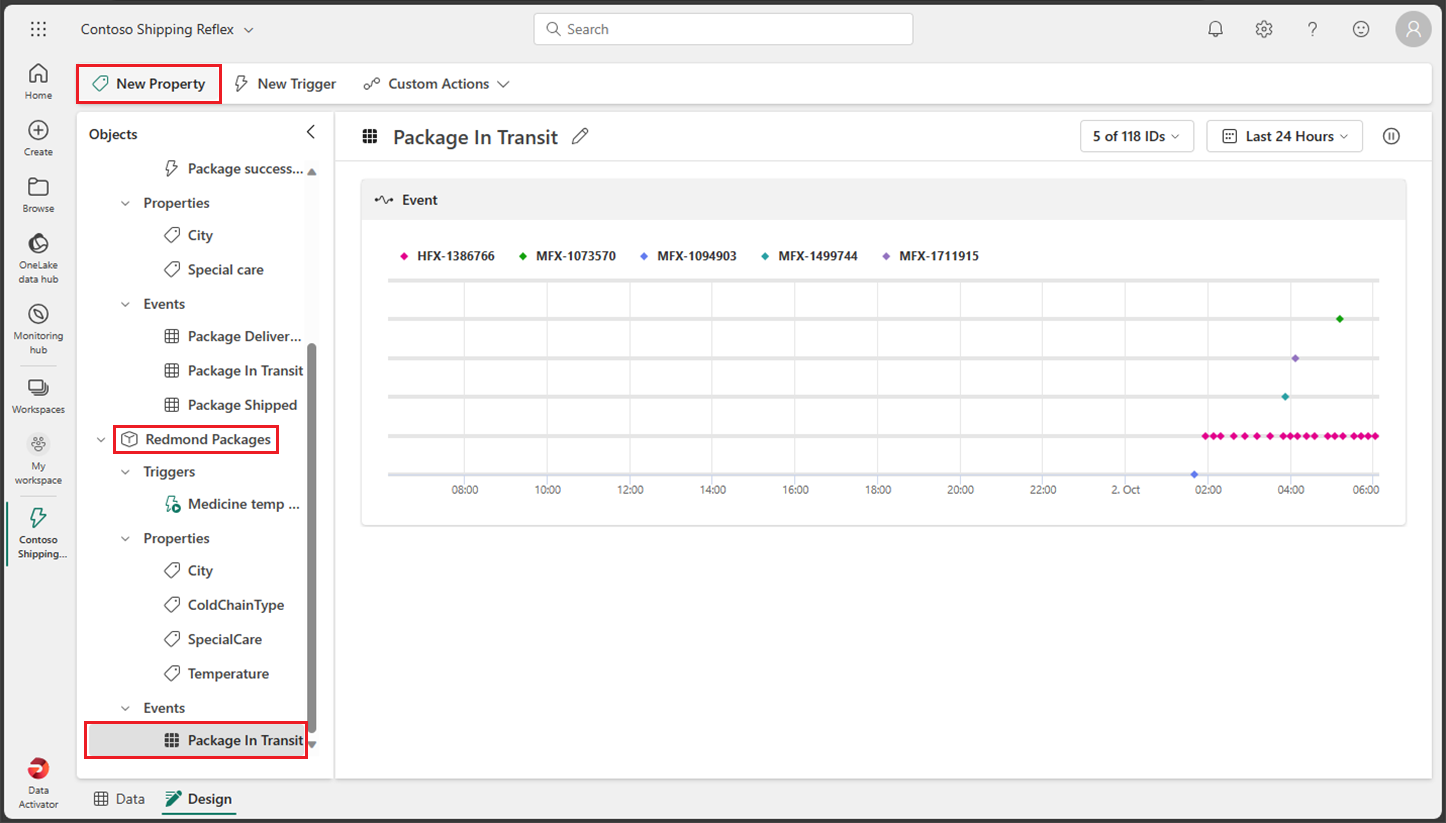Collapse the Properties group above ColdChainType
Image resolution: width=1446 pixels, height=823 pixels.
[125, 538]
